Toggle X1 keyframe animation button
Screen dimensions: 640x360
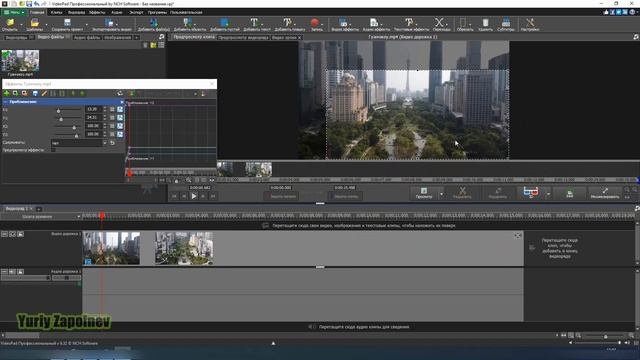coord(120,109)
